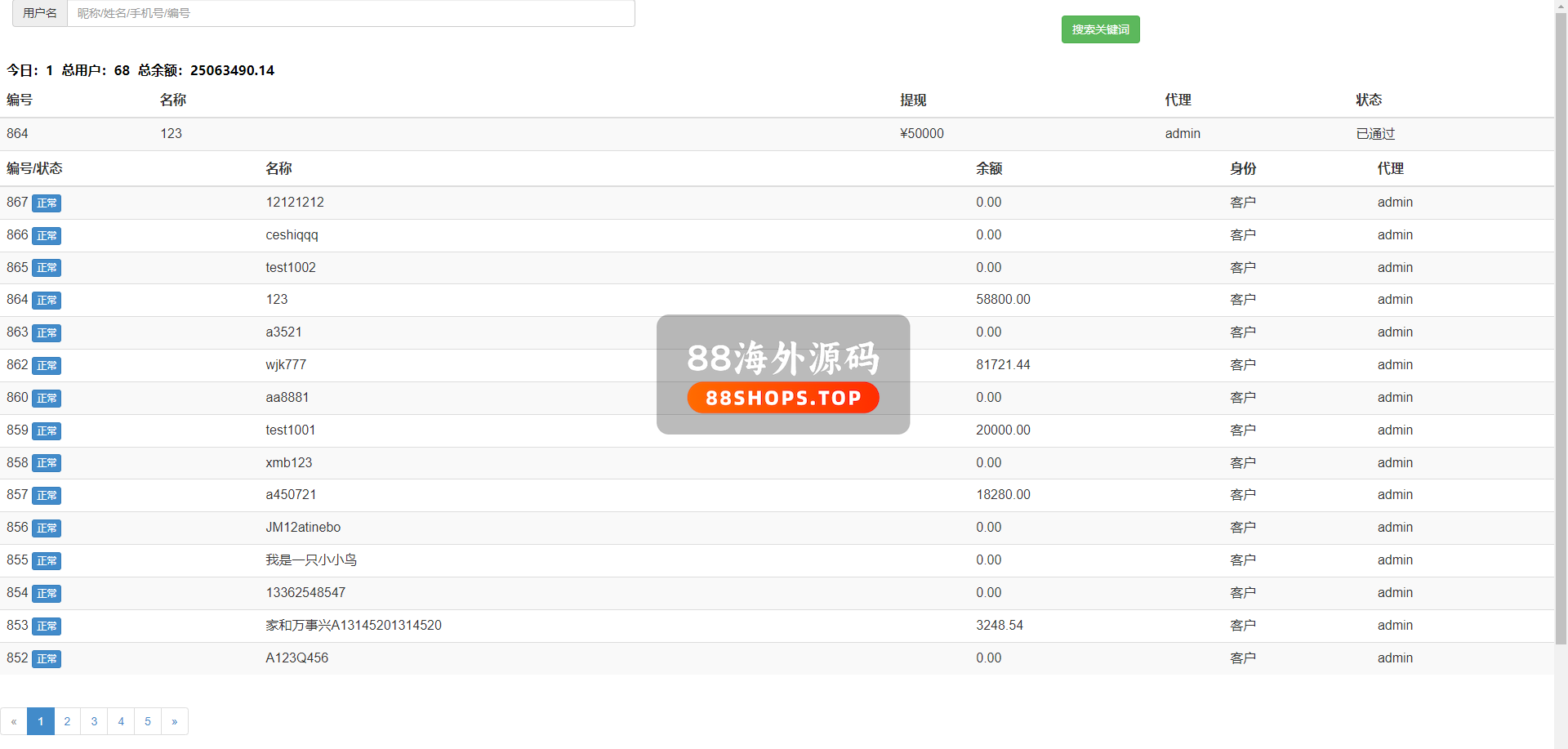The height and width of the screenshot is (749, 1568).
Task: Click the status badge for user 867
Action: pyautogui.click(x=47, y=203)
